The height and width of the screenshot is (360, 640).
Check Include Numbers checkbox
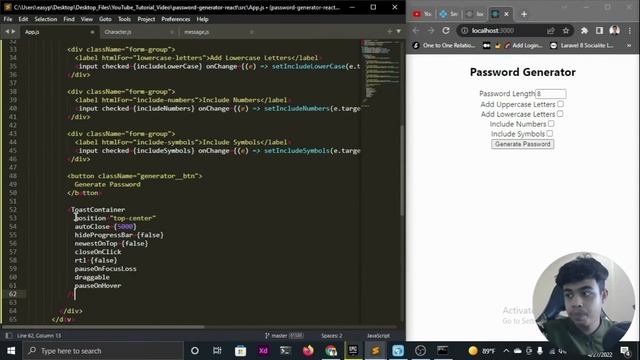pos(551,124)
